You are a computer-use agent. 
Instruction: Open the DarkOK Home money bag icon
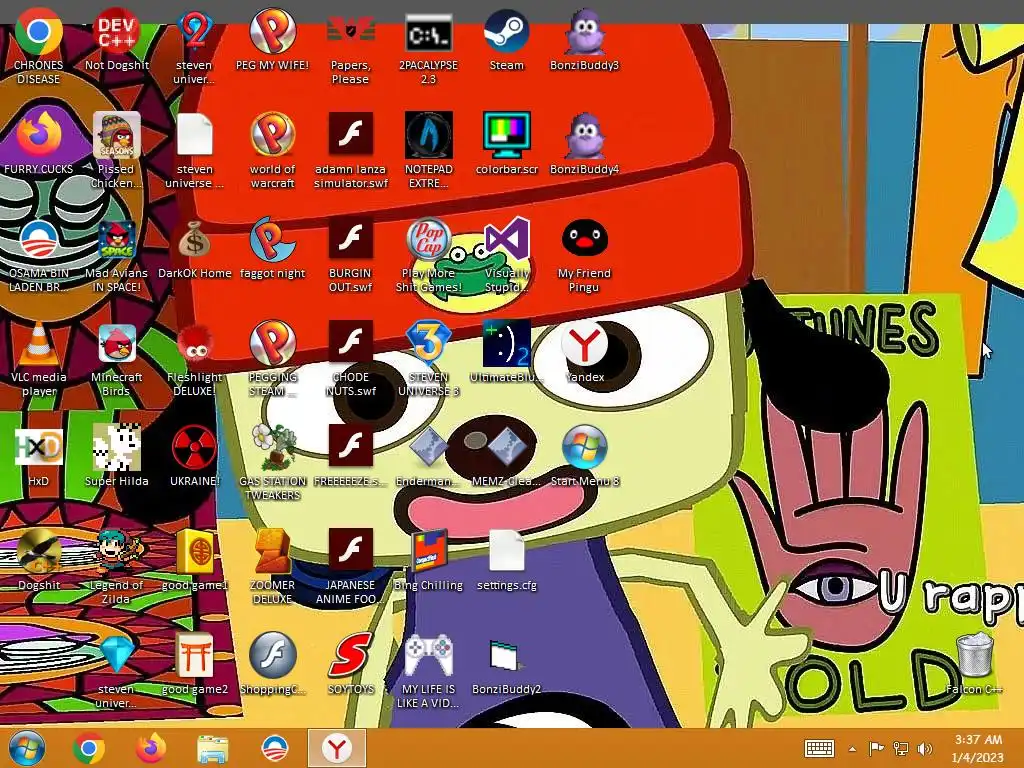pos(195,240)
